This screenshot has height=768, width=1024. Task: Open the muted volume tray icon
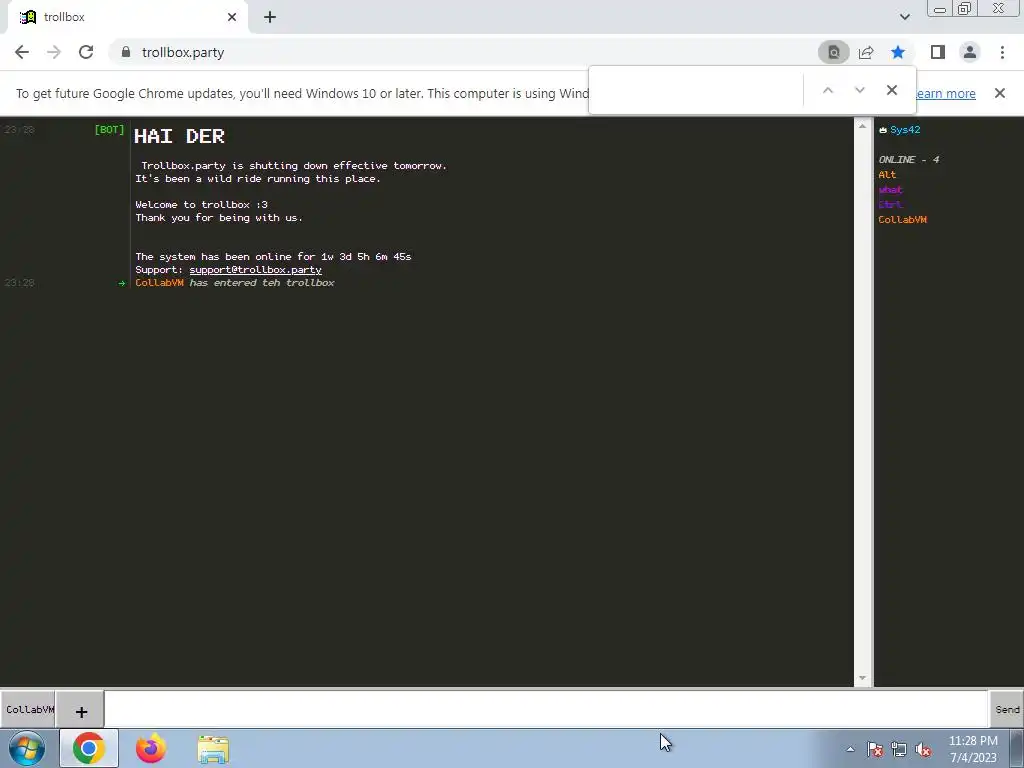pos(923,749)
